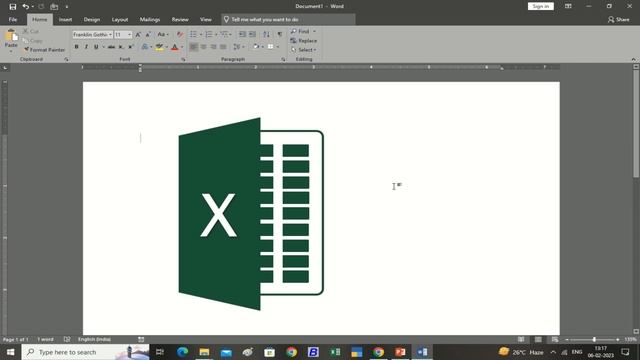Open the Change Case (Aa) dropdown
Screen dimensions: 640x360
coord(163,35)
